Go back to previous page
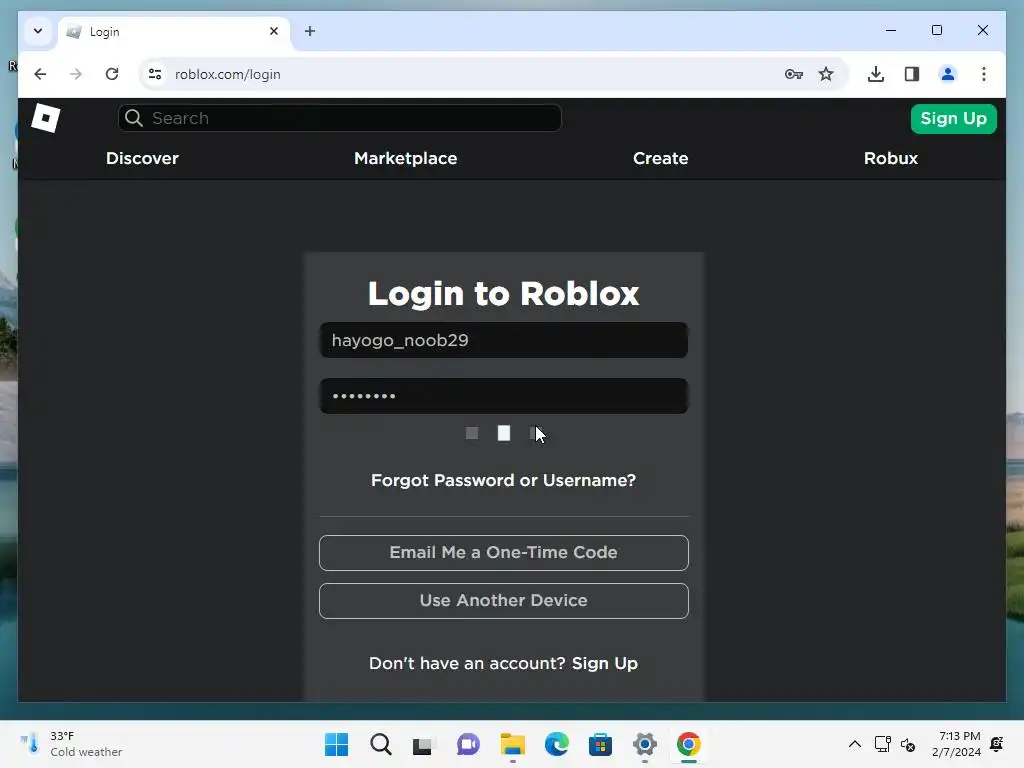Screen dimensions: 1024x768 [x=40, y=74]
